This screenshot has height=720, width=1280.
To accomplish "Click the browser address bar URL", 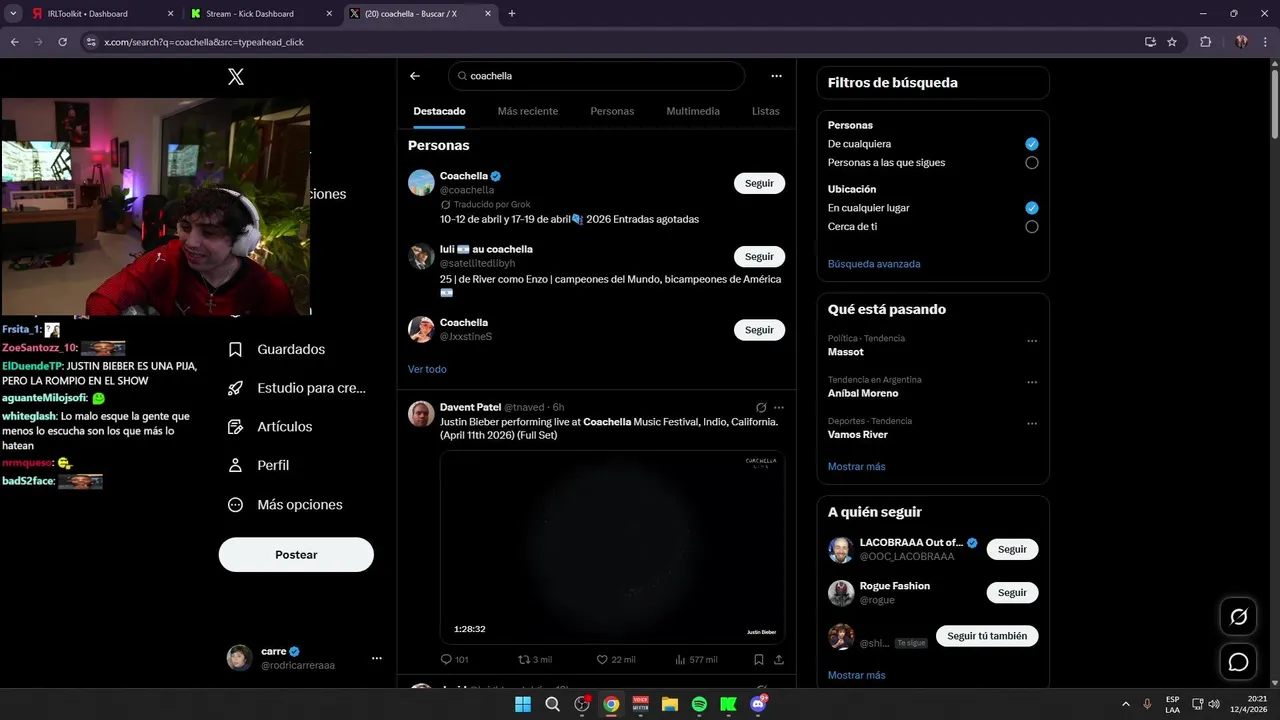I will coord(204,42).
